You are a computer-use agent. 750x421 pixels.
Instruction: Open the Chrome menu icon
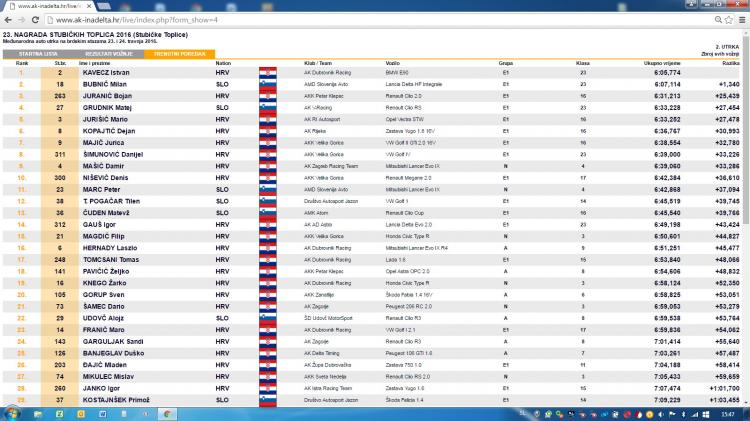(x=740, y=19)
